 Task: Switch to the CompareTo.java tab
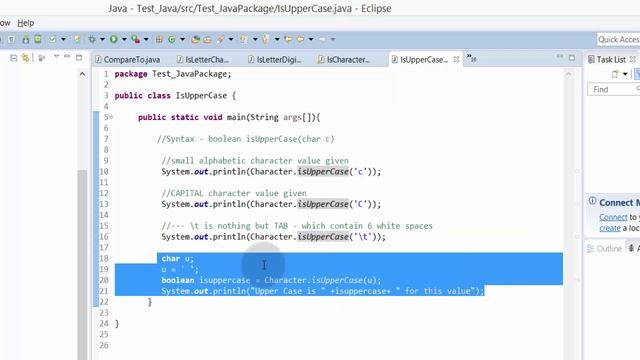point(128,60)
